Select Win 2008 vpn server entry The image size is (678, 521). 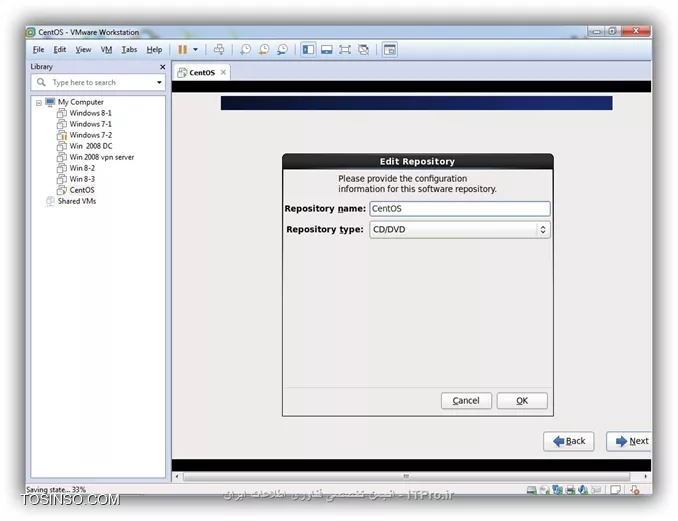click(102, 157)
